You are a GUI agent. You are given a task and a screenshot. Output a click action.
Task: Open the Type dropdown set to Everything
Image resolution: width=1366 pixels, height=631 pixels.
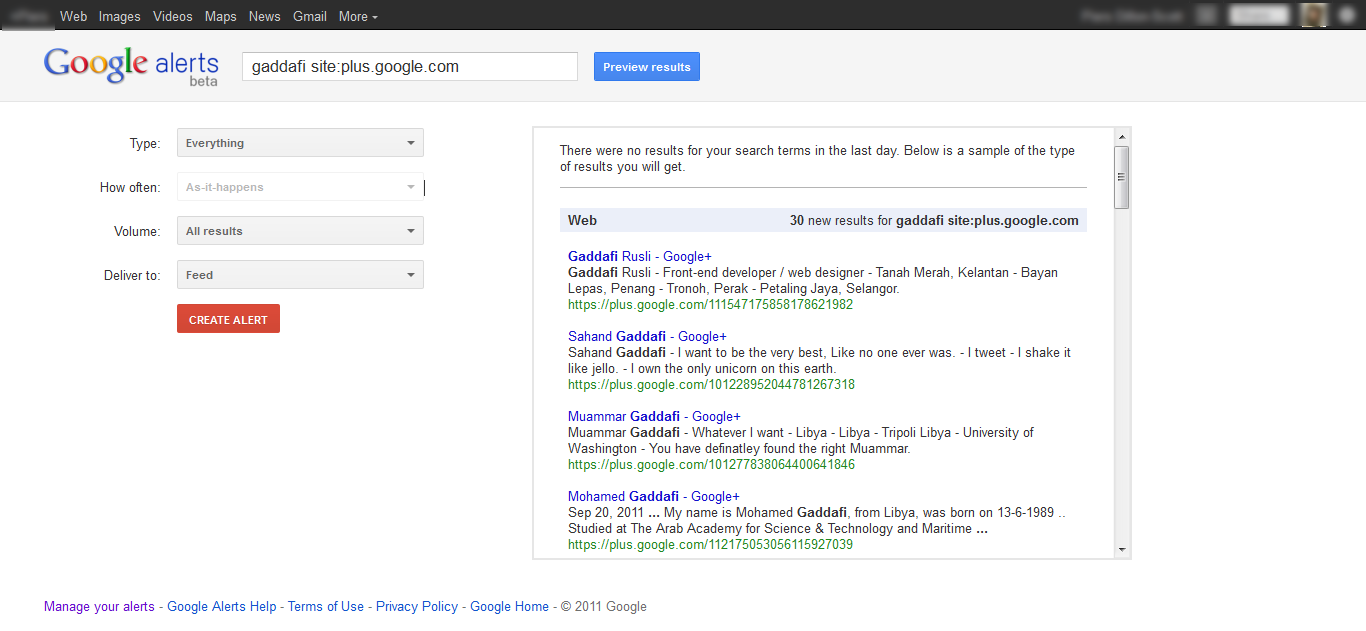click(x=300, y=143)
